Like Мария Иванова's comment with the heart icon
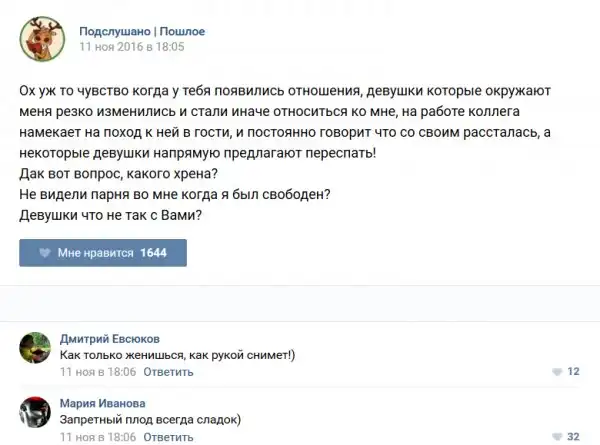The height and width of the screenshot is (445, 600). (x=557, y=437)
